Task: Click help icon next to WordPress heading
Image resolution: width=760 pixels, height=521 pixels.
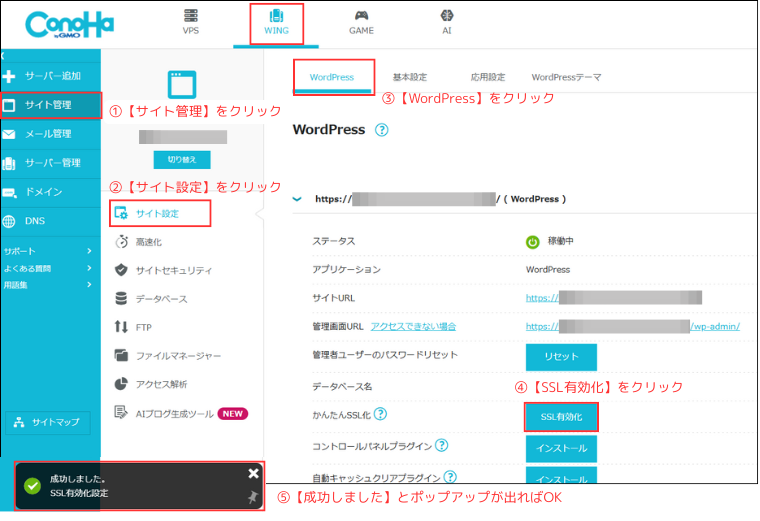Action: [381, 130]
